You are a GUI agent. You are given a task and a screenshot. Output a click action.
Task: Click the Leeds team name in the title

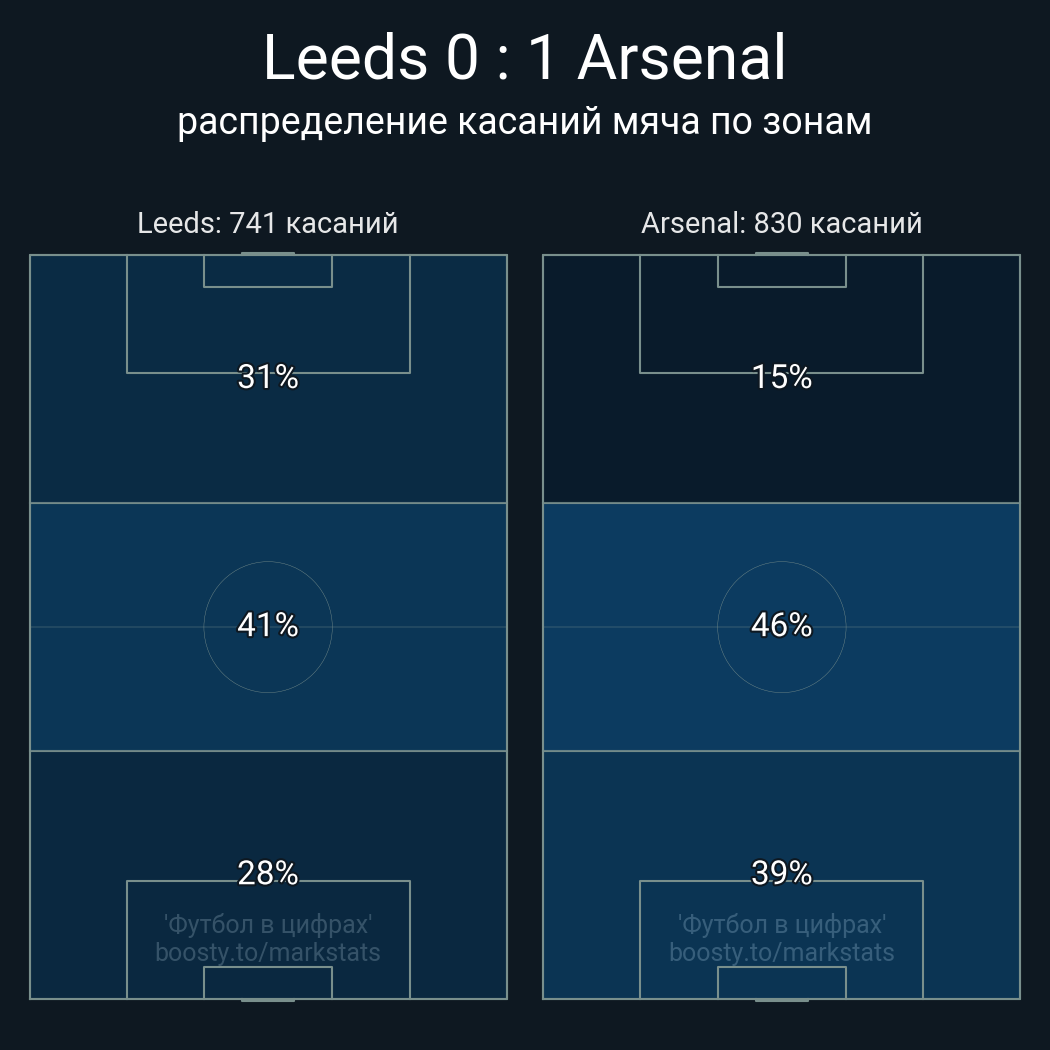click(346, 59)
